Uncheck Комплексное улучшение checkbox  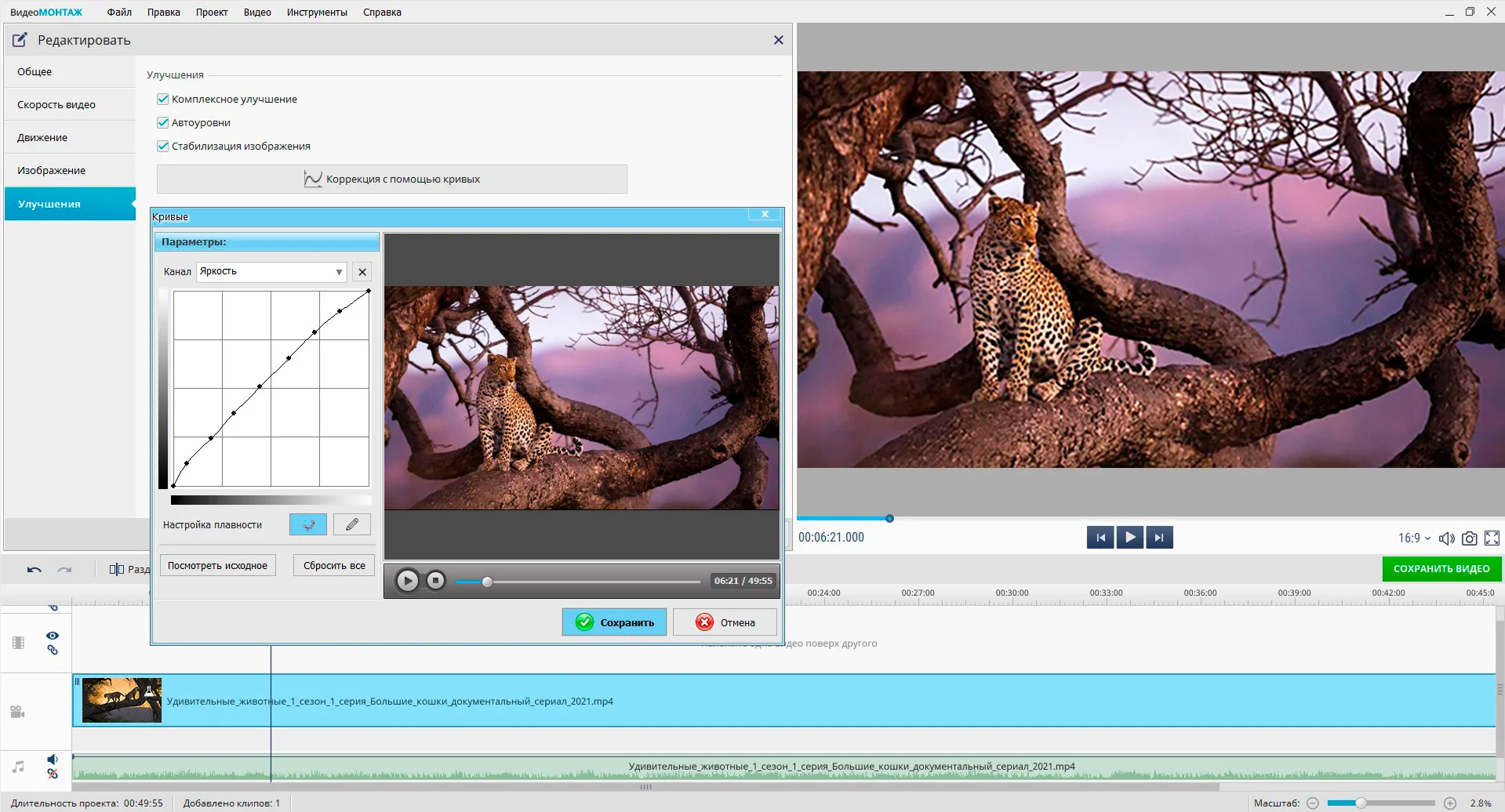[163, 100]
